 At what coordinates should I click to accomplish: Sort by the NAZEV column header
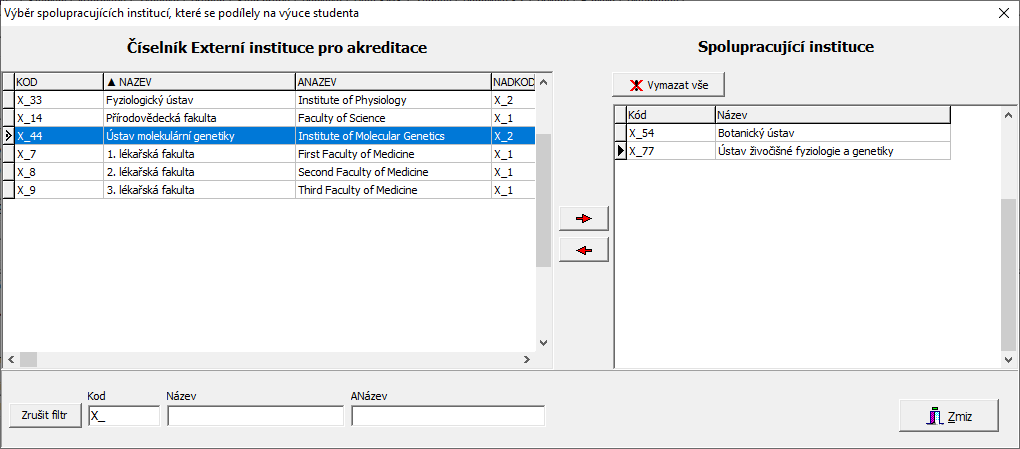tap(198, 81)
